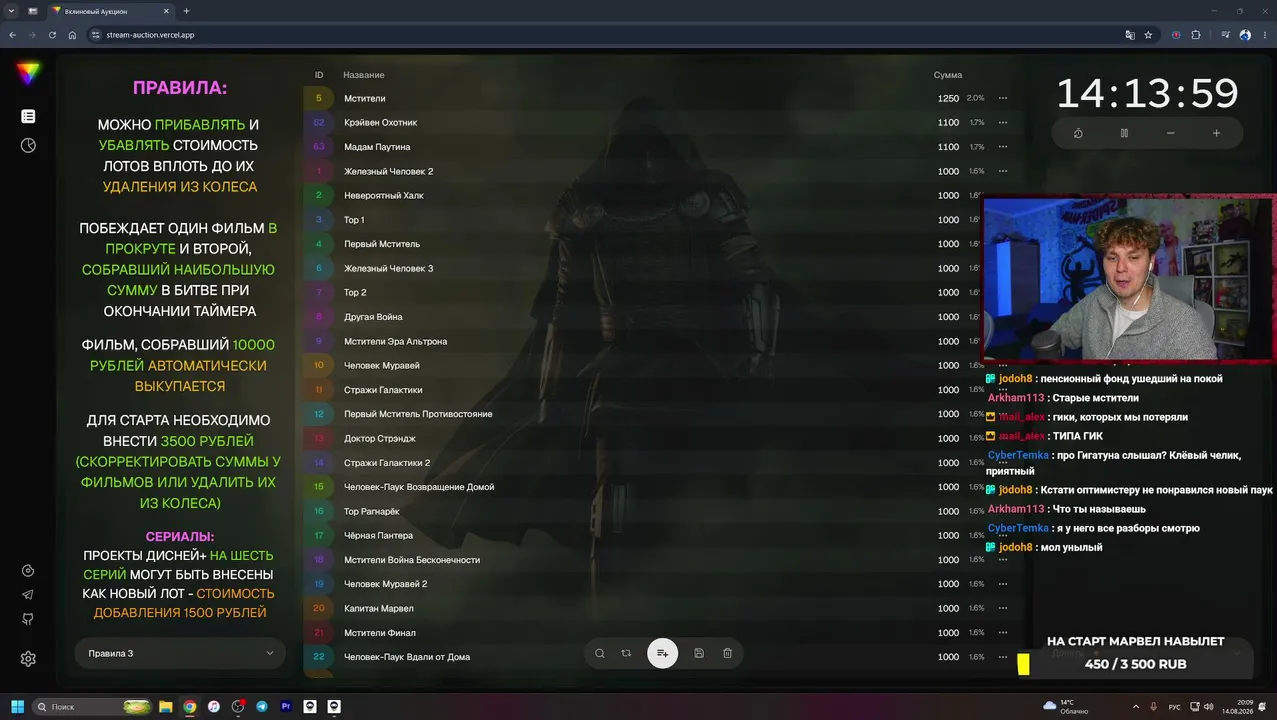Open the Windows Start menu

(x=17, y=706)
